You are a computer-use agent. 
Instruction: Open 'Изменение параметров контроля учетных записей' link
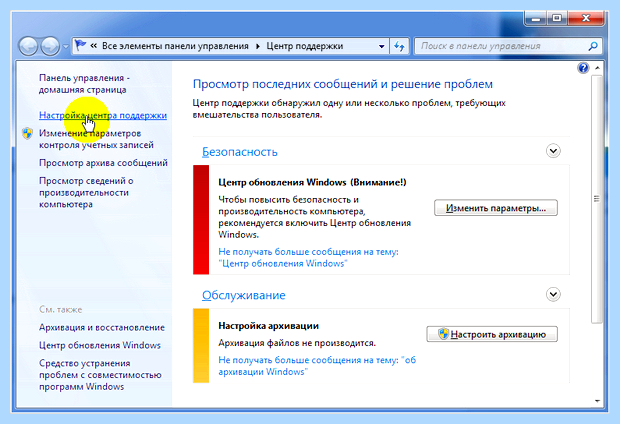pos(96,139)
